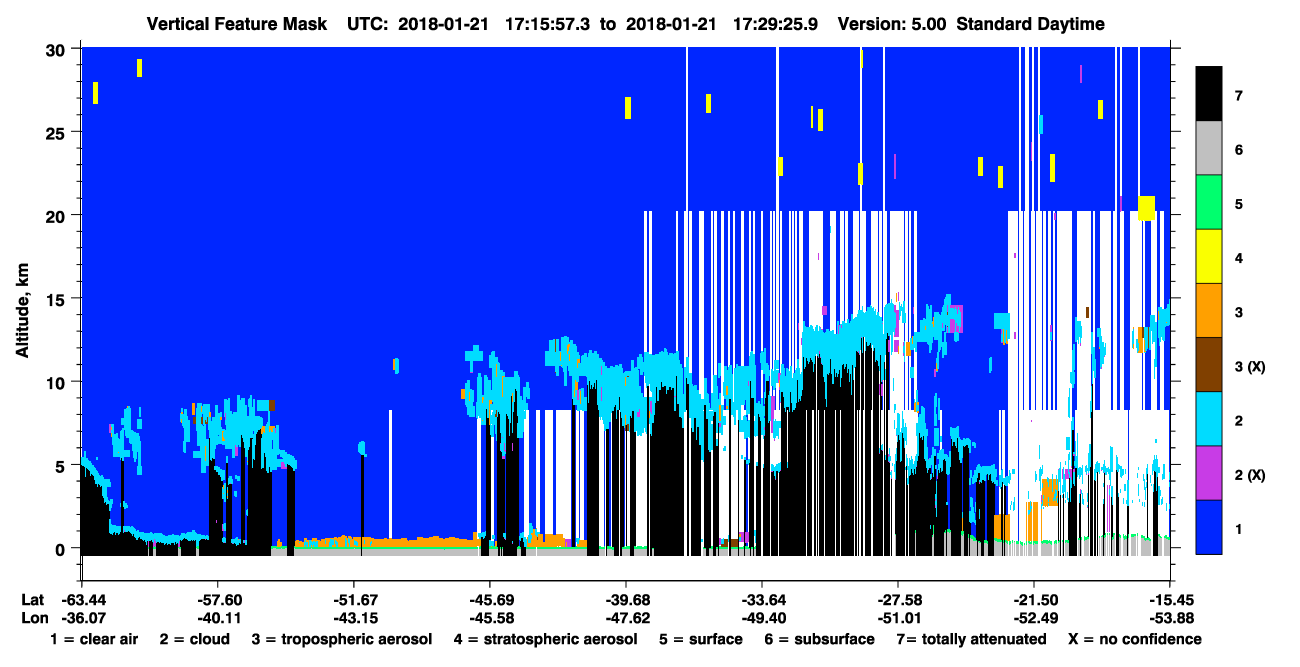Select latitude value '-33.64'
Image resolution: width=1300 pixels, height=667 pixels.
click(762, 599)
